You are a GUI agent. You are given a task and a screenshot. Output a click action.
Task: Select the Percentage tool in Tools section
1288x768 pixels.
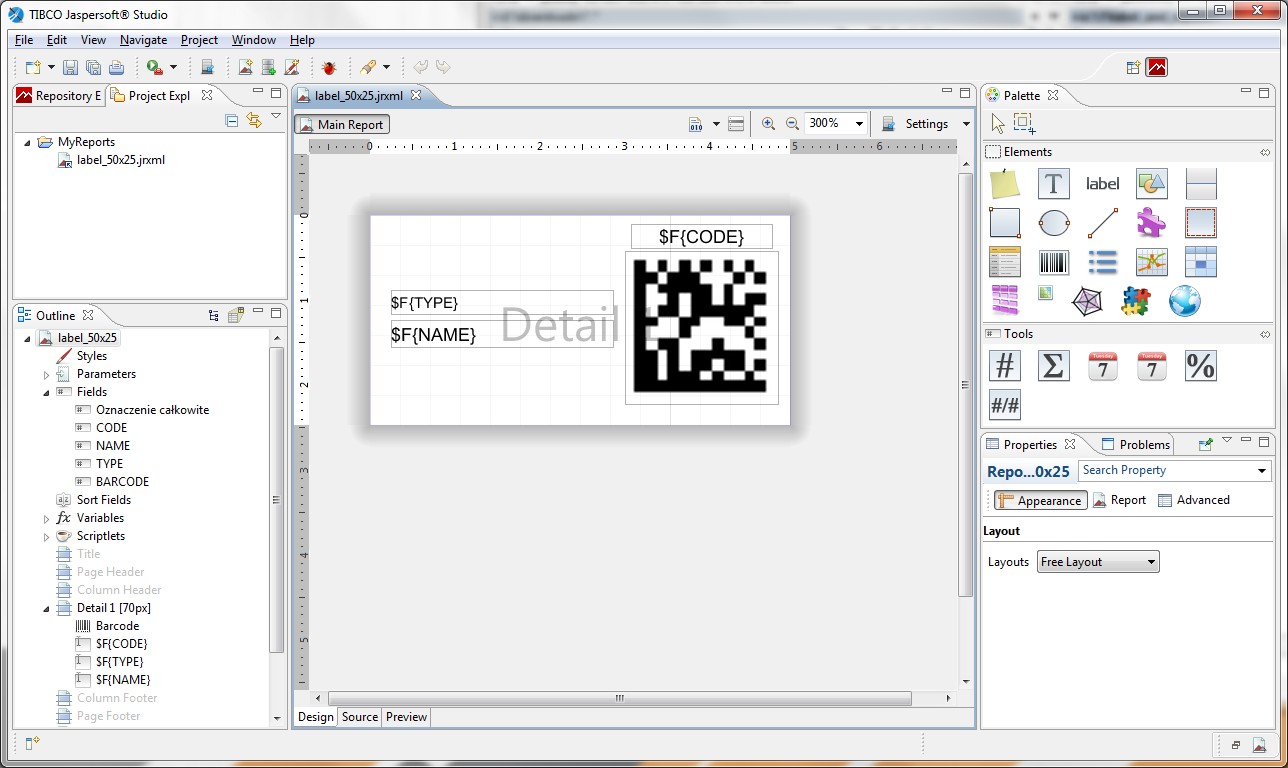[1199, 365]
